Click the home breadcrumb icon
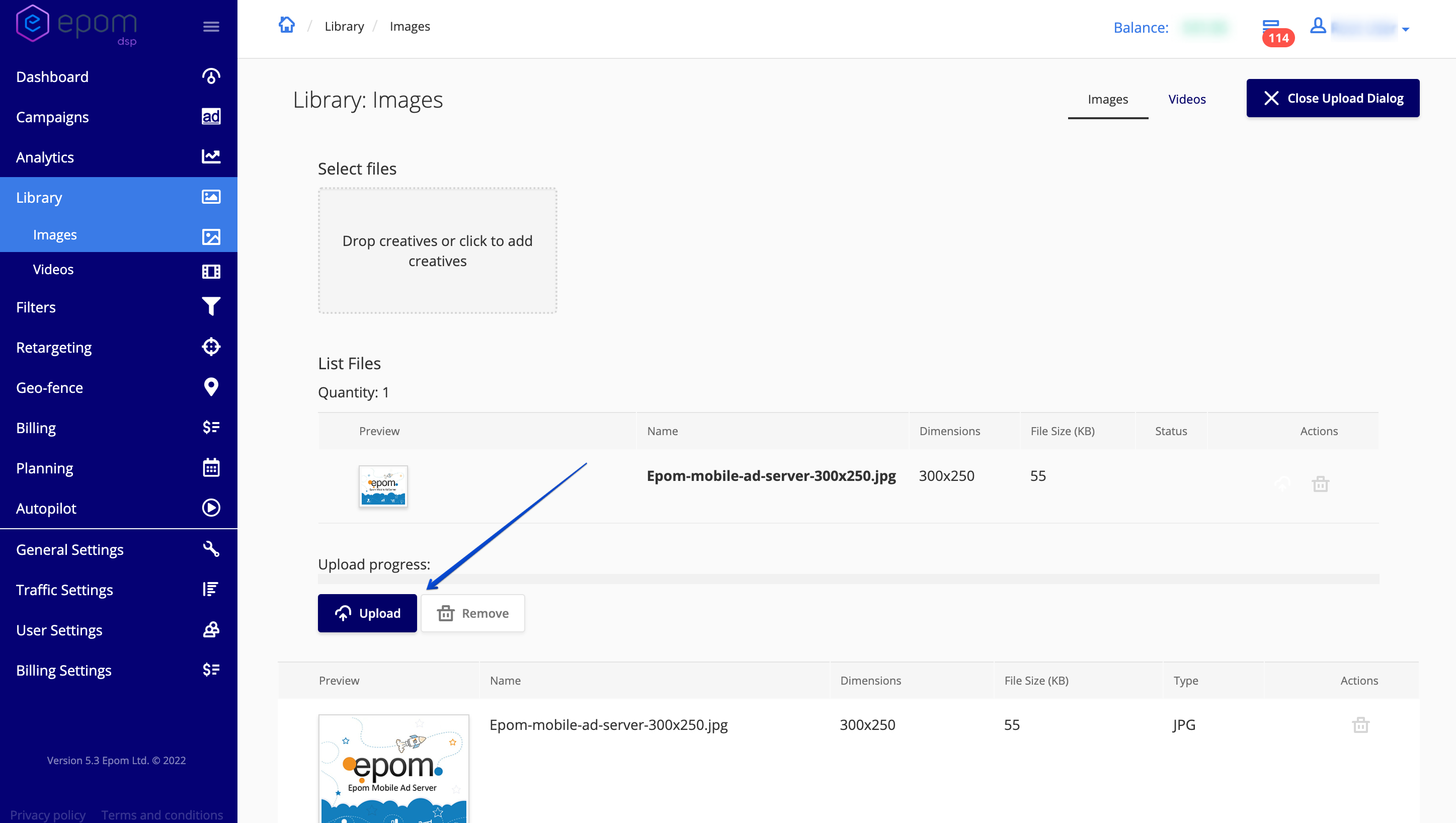Screen dimensions: 1456x823 (287, 26)
